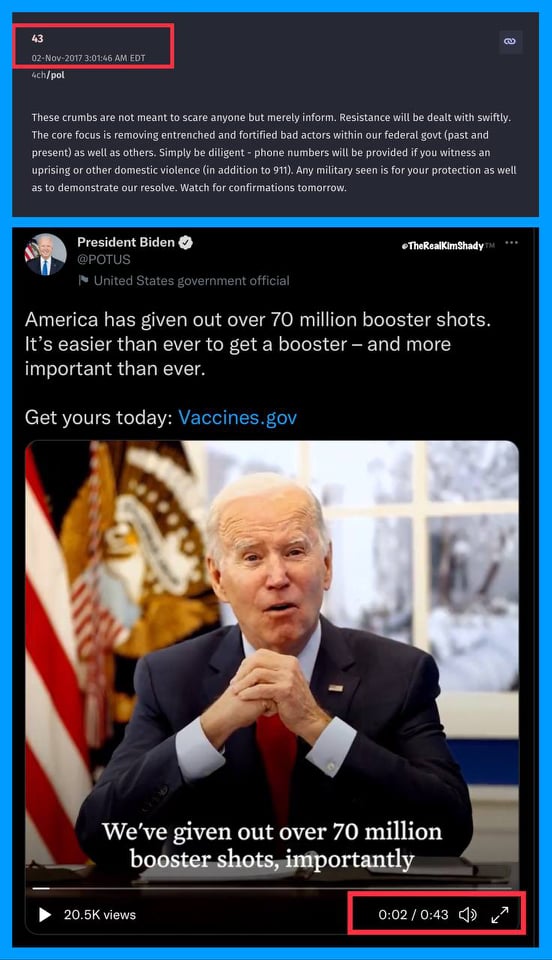
Task: Expand the video to fullscreen
Action: 500,915
